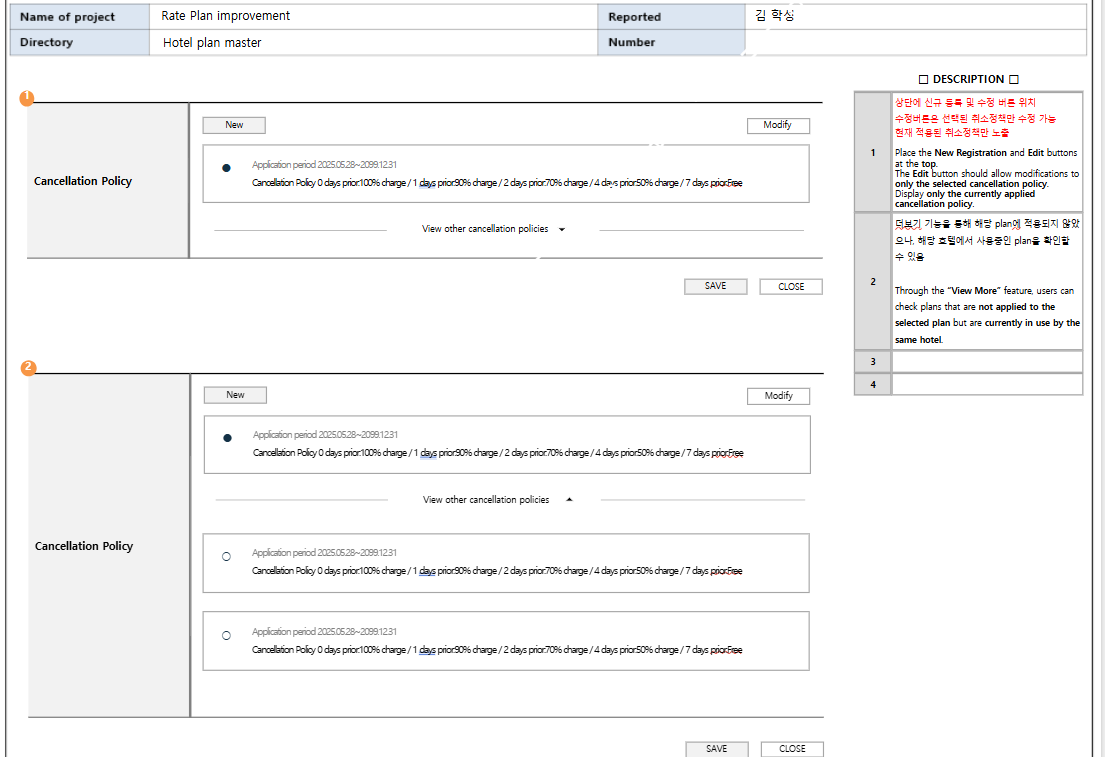Click CLOSE at the bottom of section 2
This screenshot has width=1105, height=757.
pos(792,749)
